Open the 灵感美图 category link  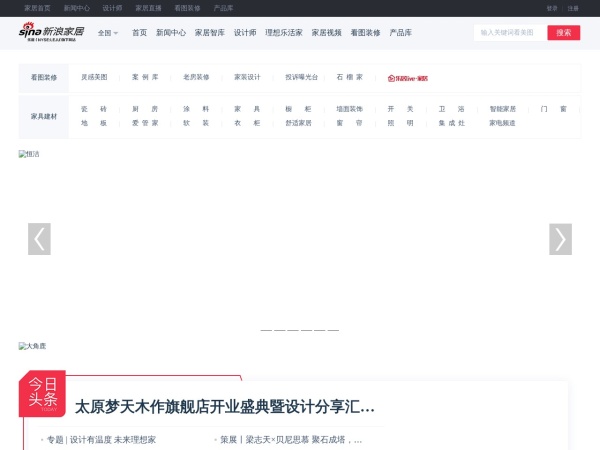[94, 77]
